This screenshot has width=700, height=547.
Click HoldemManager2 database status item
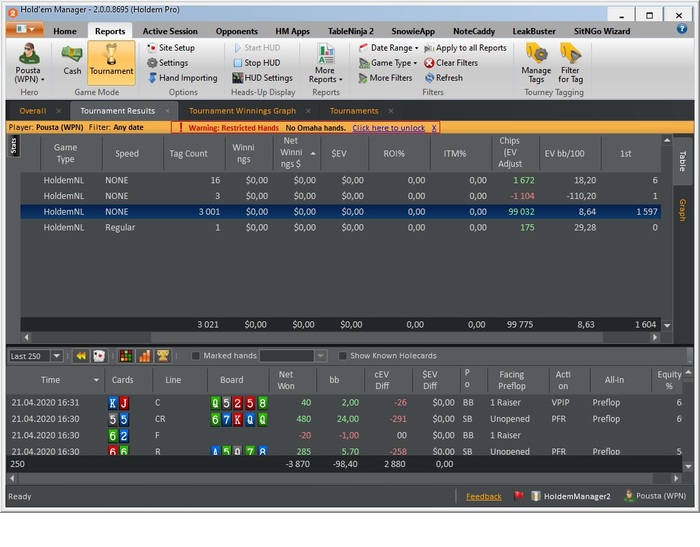point(571,496)
